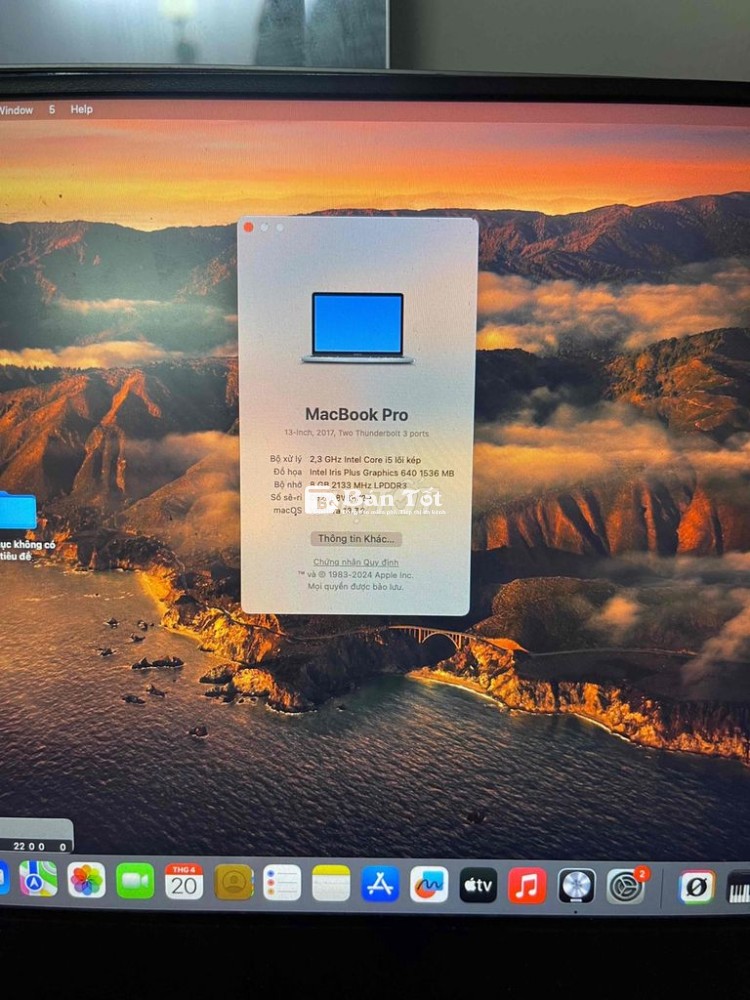Click the '5' menu bar item
The height and width of the screenshot is (1000, 750).
click(52, 110)
